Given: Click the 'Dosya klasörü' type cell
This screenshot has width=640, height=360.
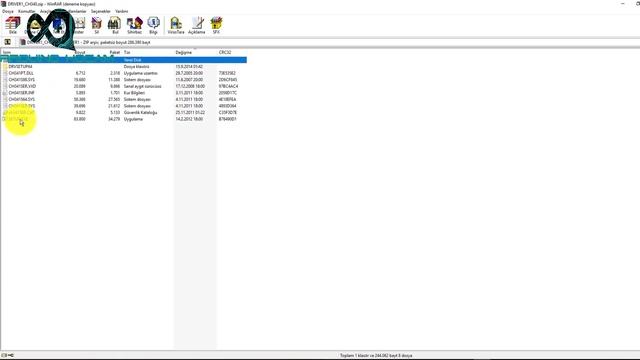Looking at the screenshot, I should tap(136, 67).
